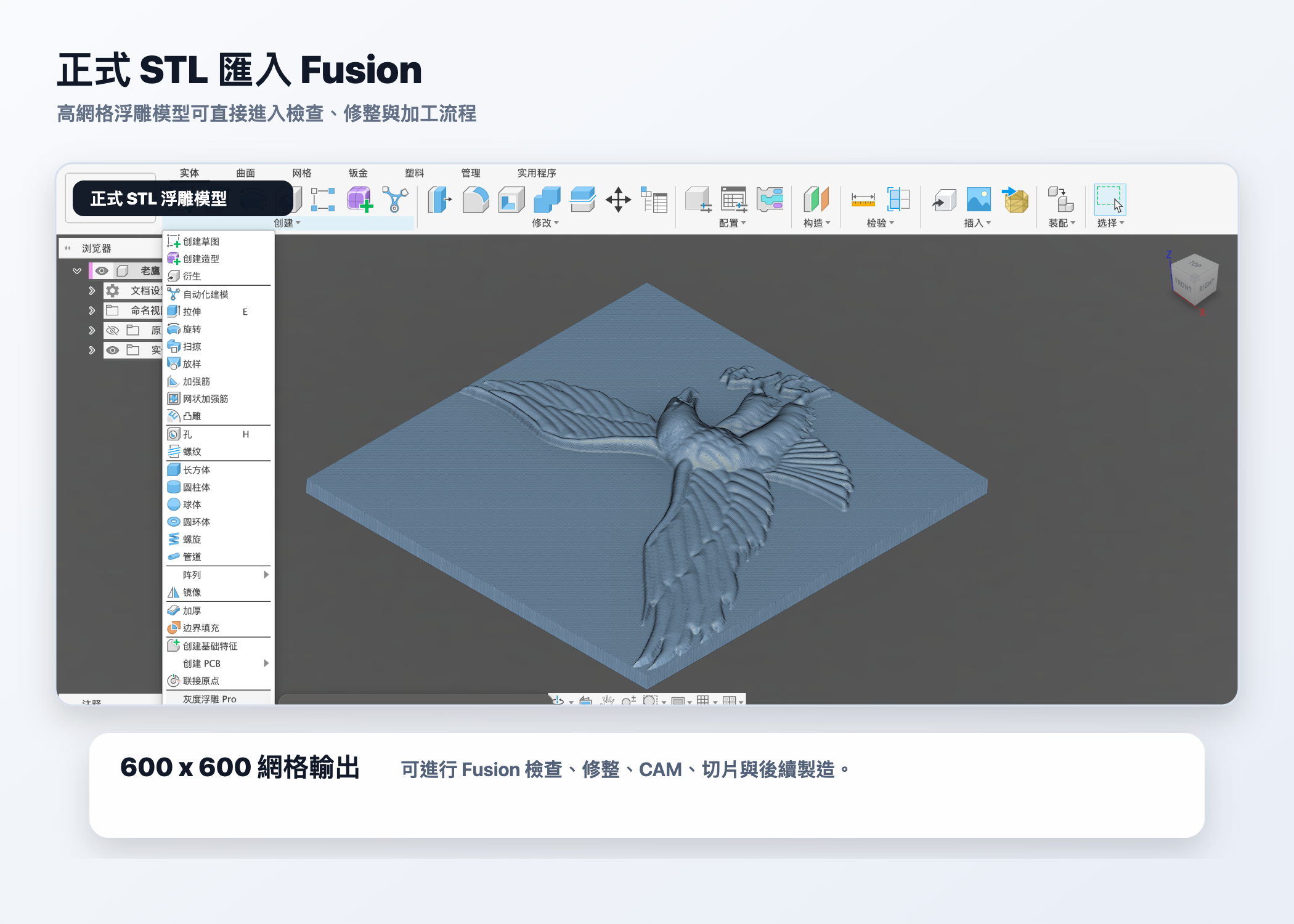
Task: Click the Insert Mesh gold icon
Action: click(x=1015, y=200)
